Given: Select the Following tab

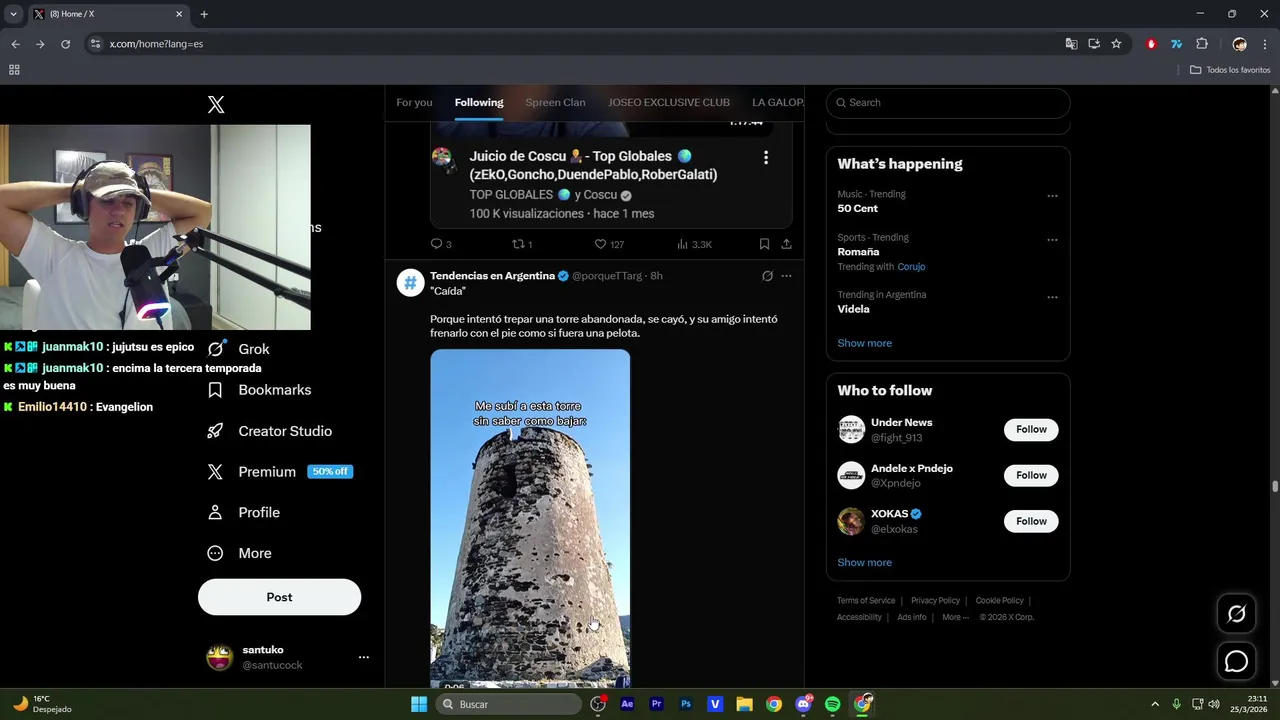Looking at the screenshot, I should [x=479, y=102].
